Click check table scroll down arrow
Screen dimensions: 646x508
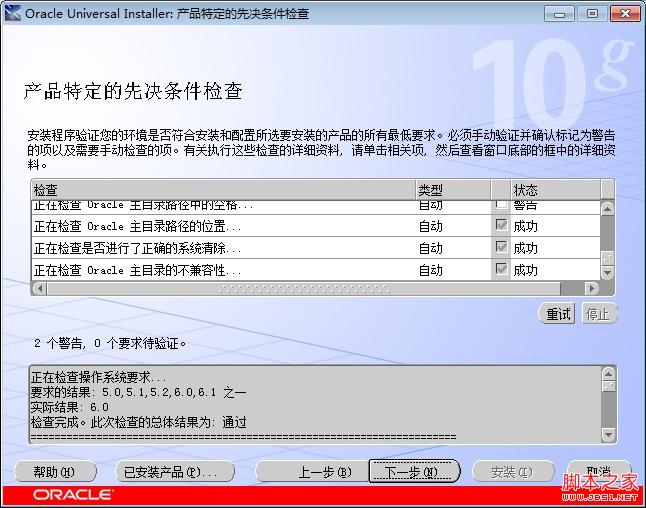tap(607, 272)
